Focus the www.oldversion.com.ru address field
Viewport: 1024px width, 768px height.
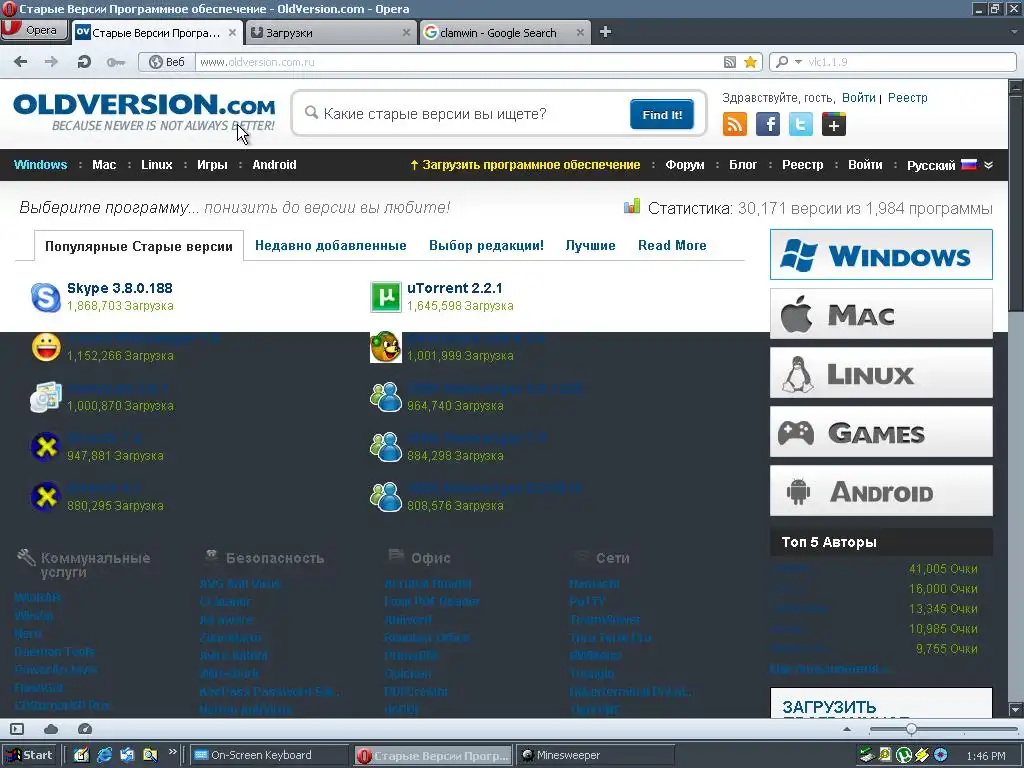(x=457, y=62)
